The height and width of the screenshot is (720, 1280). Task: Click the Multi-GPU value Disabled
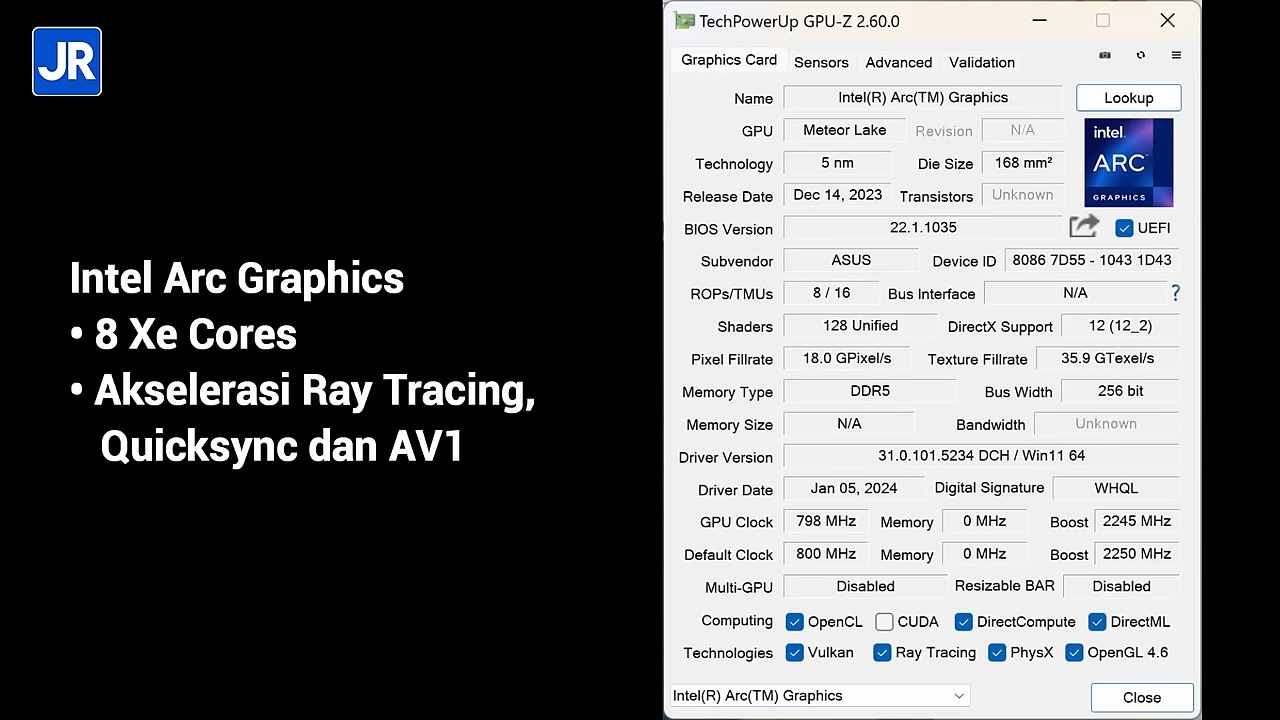tap(865, 586)
